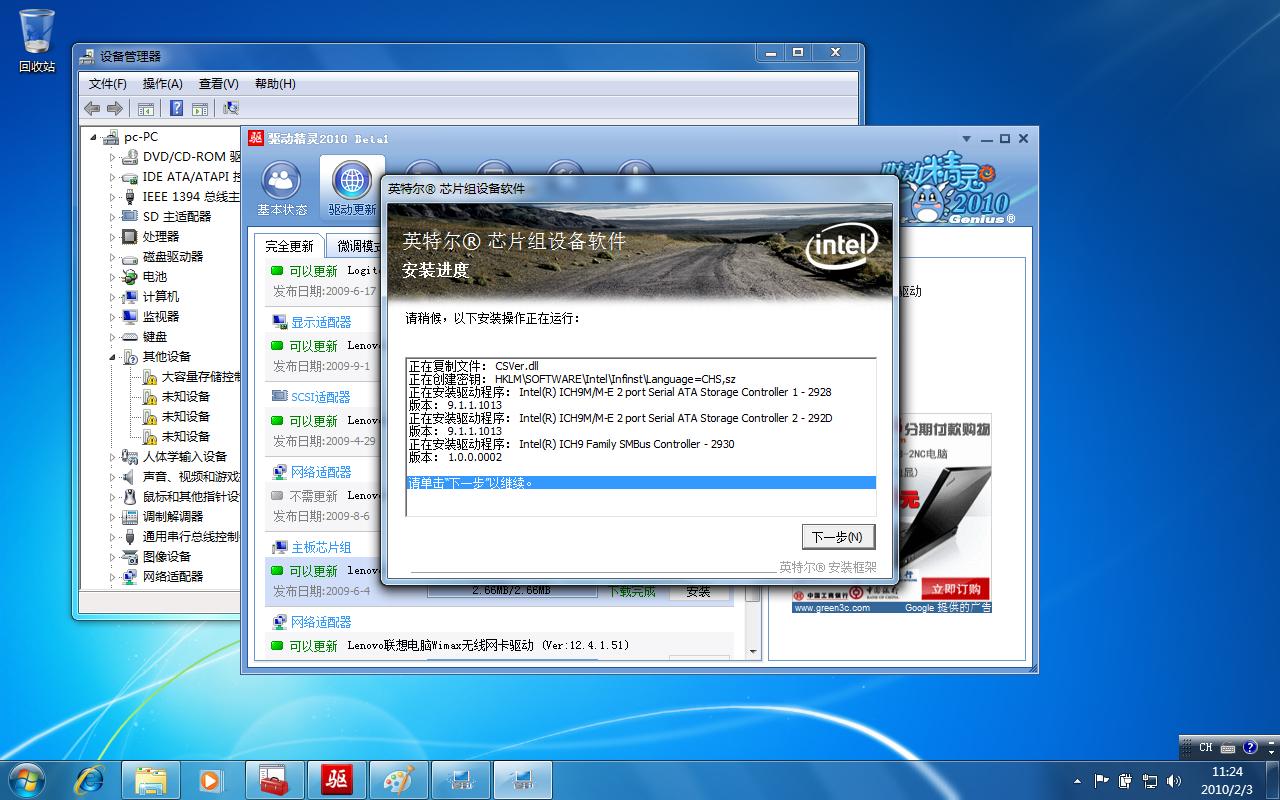
Task: Click the 下载完成 status text
Action: [632, 592]
